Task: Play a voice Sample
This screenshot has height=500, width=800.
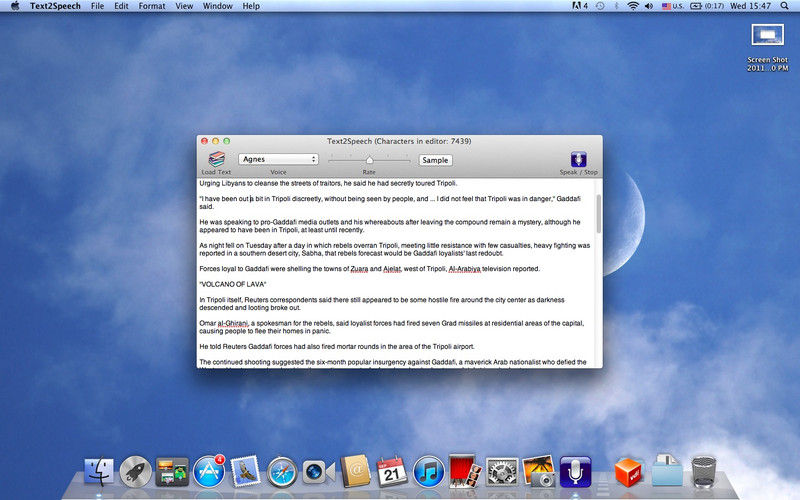Action: tap(435, 160)
